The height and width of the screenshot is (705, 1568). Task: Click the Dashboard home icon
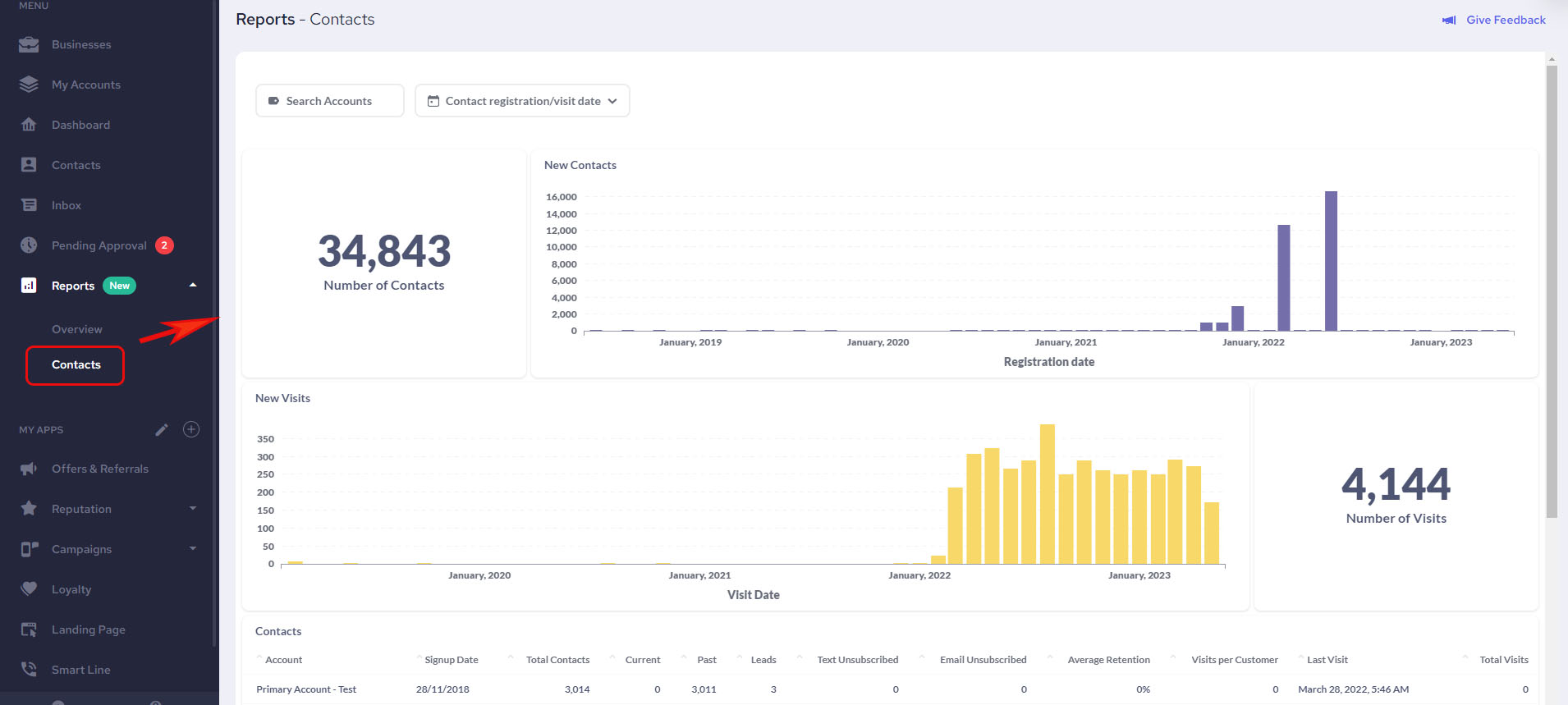pos(29,125)
